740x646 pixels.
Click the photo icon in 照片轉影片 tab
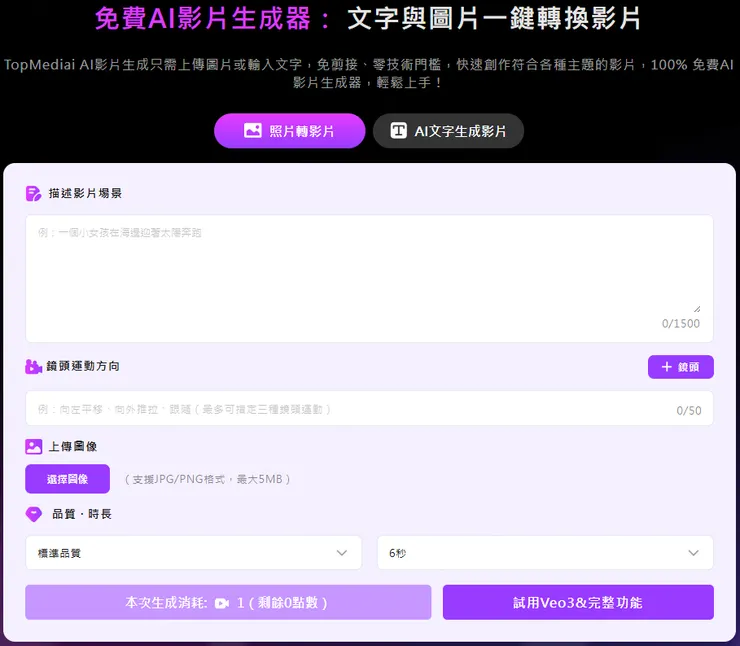pyautogui.click(x=252, y=131)
